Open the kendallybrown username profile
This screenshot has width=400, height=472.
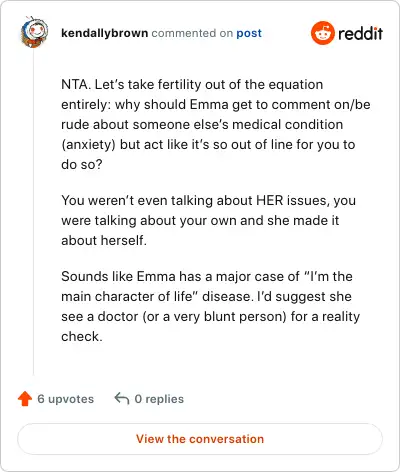[105, 33]
